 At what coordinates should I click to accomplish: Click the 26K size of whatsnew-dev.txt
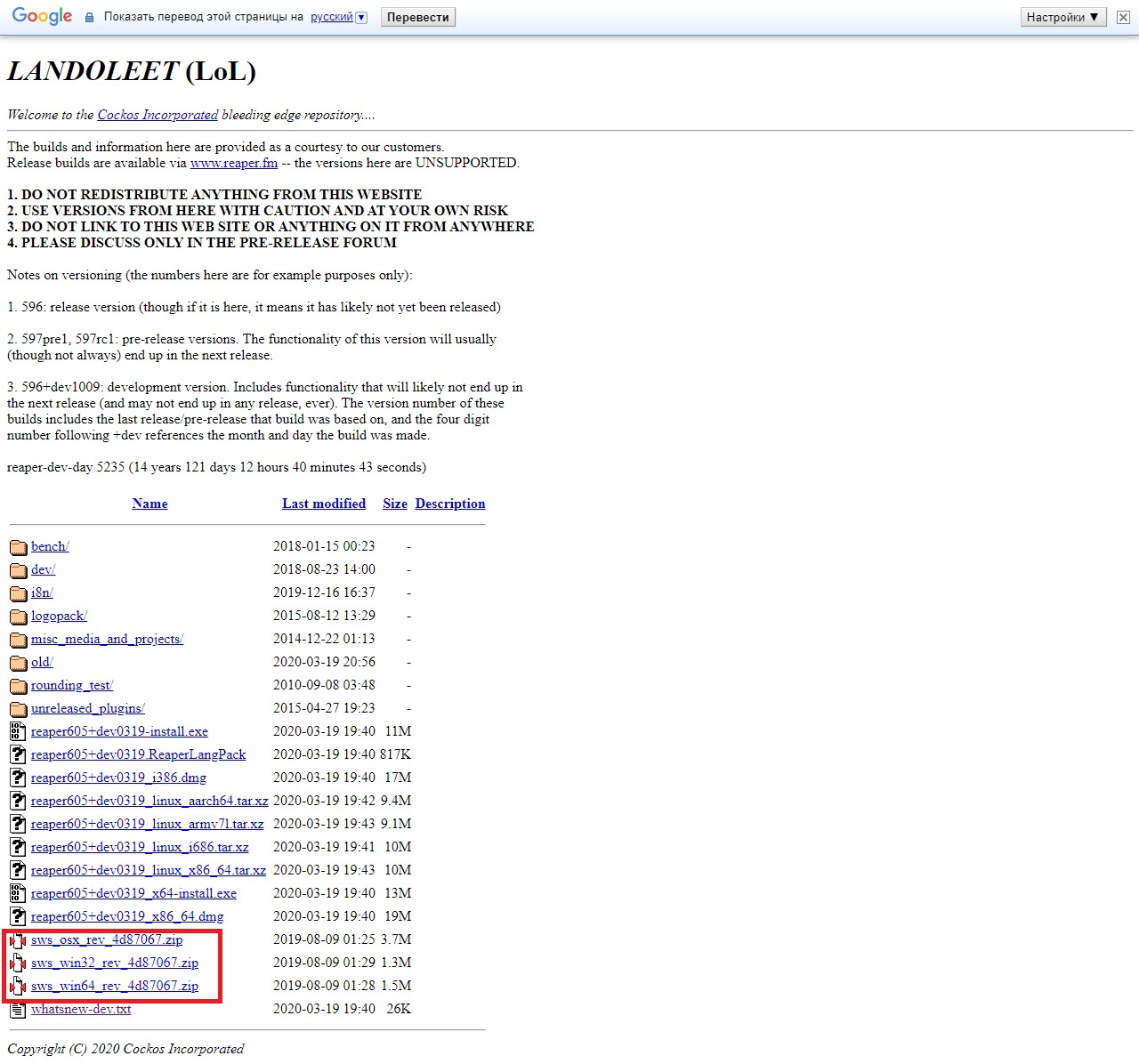click(x=399, y=1009)
